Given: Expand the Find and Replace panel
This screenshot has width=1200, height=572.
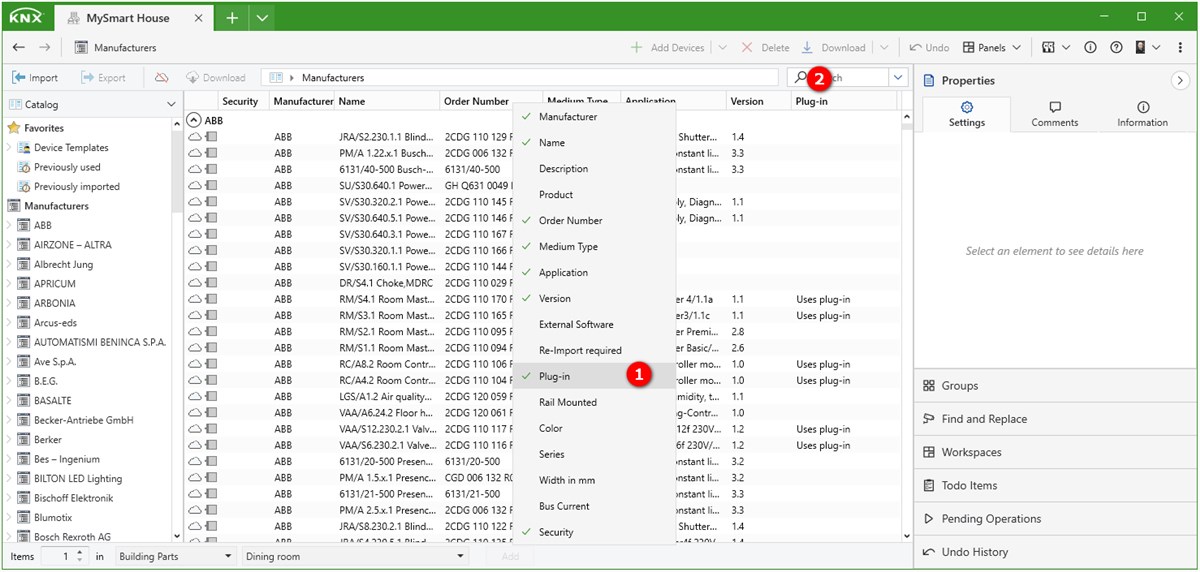Looking at the screenshot, I should point(1056,419).
